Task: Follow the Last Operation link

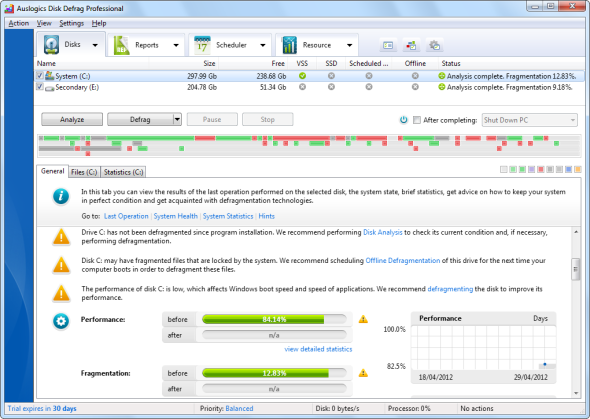Action: tap(126, 216)
